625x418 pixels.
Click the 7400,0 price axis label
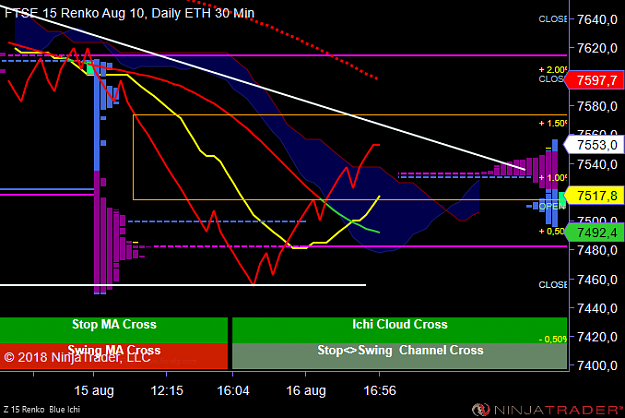[x=597, y=365]
